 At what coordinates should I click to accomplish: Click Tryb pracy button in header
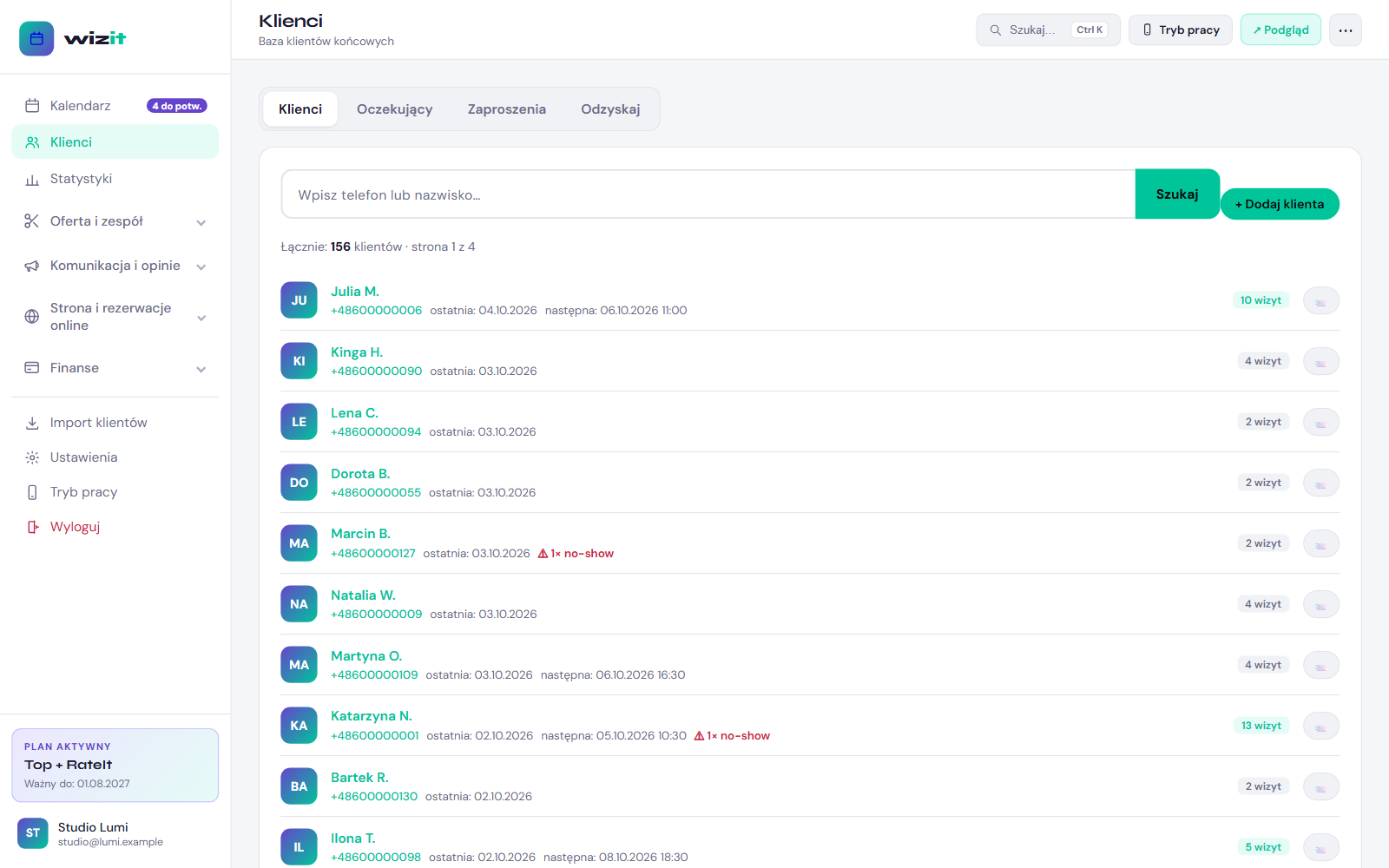click(1181, 30)
